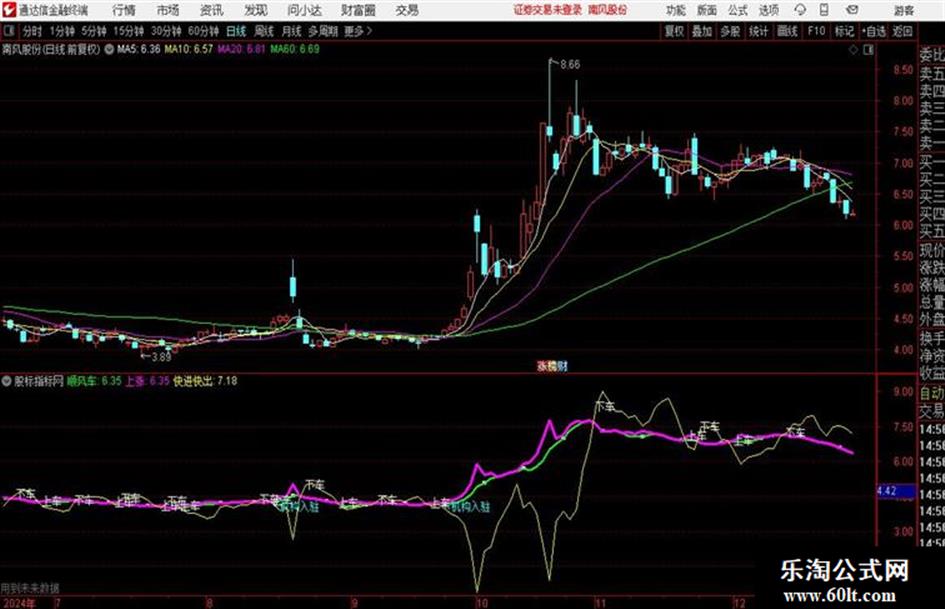Click MA60 indicator label
This screenshot has height=609, width=945.
[295, 49]
